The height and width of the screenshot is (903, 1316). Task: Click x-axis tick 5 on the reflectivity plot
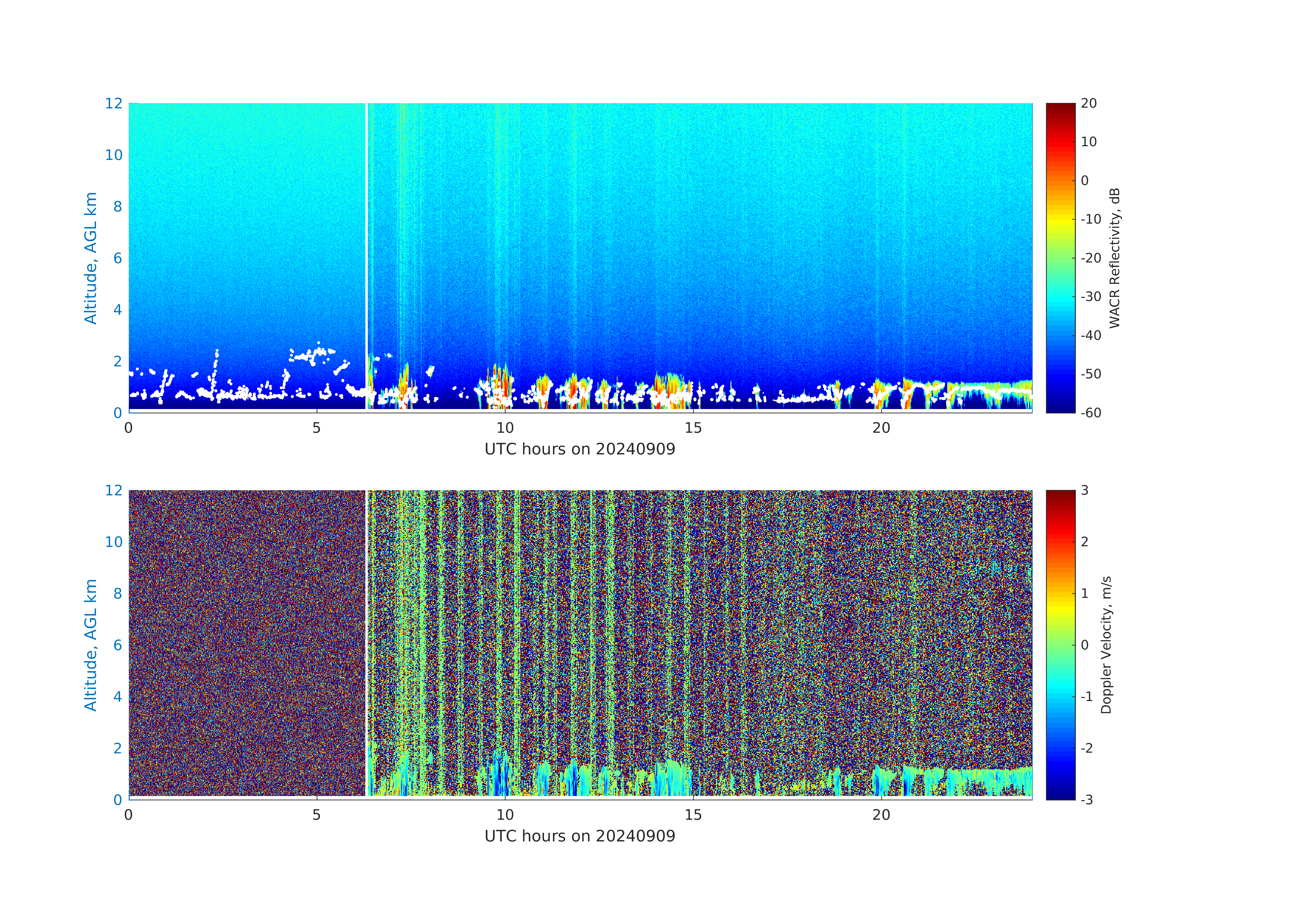317,428
